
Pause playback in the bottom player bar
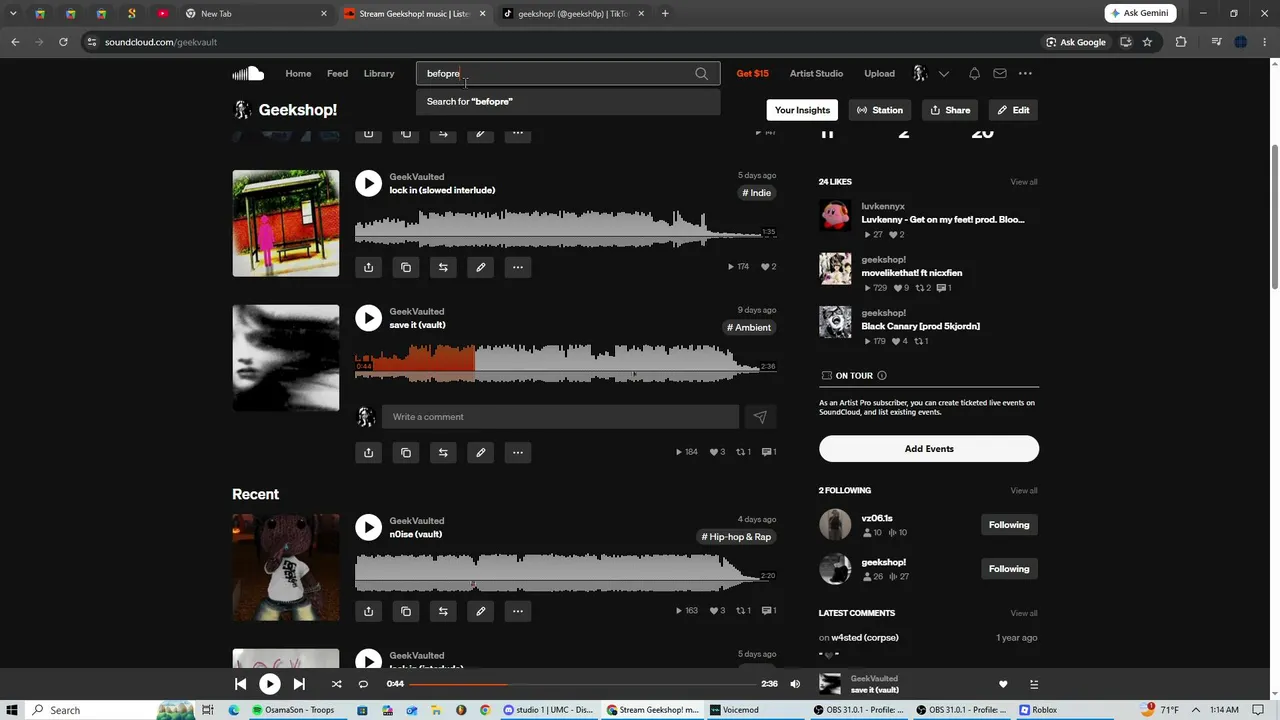coord(270,684)
